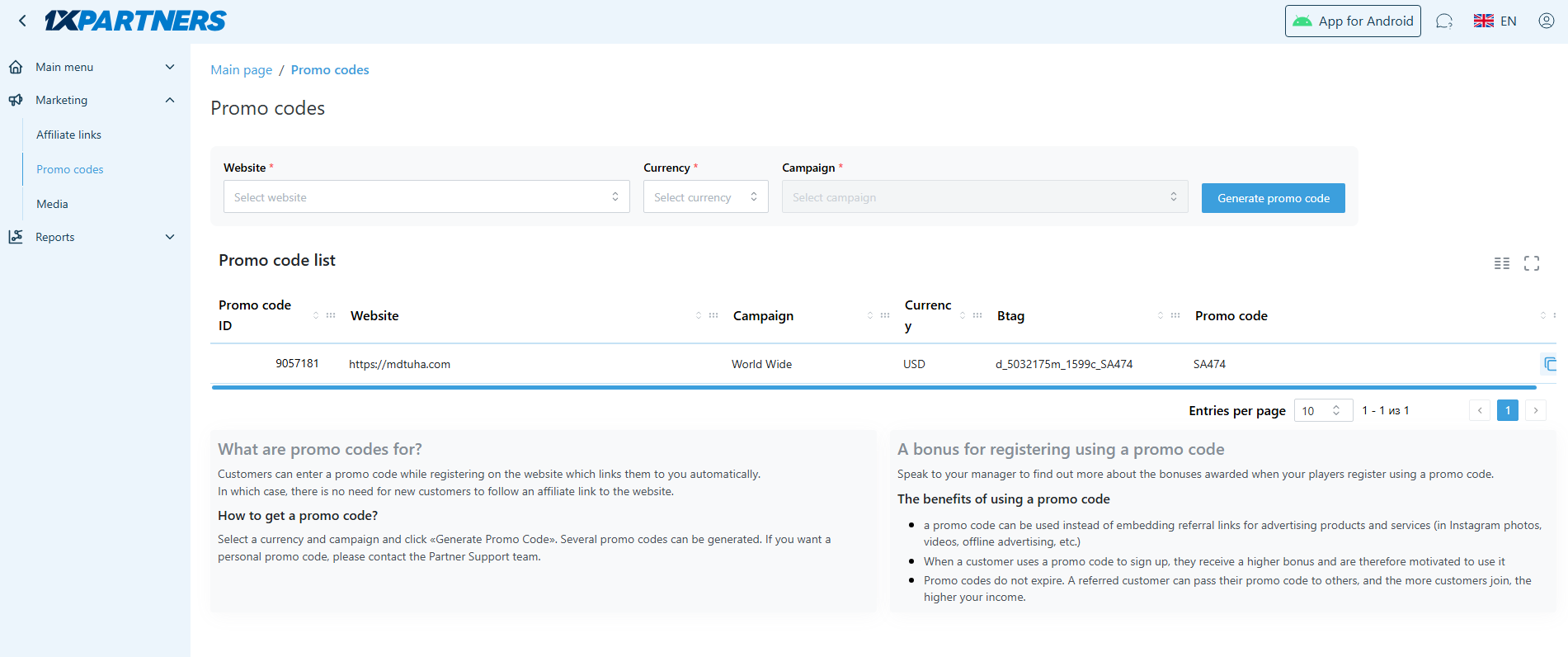The height and width of the screenshot is (657, 1568).
Task: Click the UK flag language icon
Action: [x=1484, y=21]
